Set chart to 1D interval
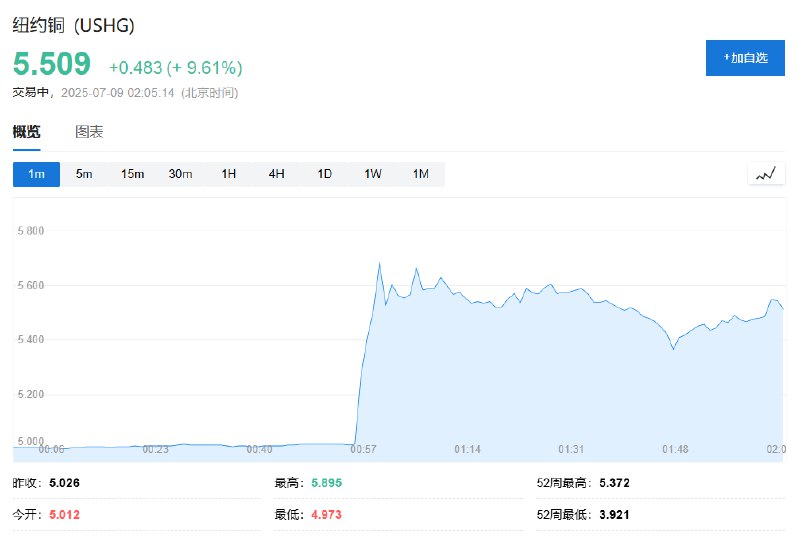Viewport: 800px width, 538px height. point(324,174)
